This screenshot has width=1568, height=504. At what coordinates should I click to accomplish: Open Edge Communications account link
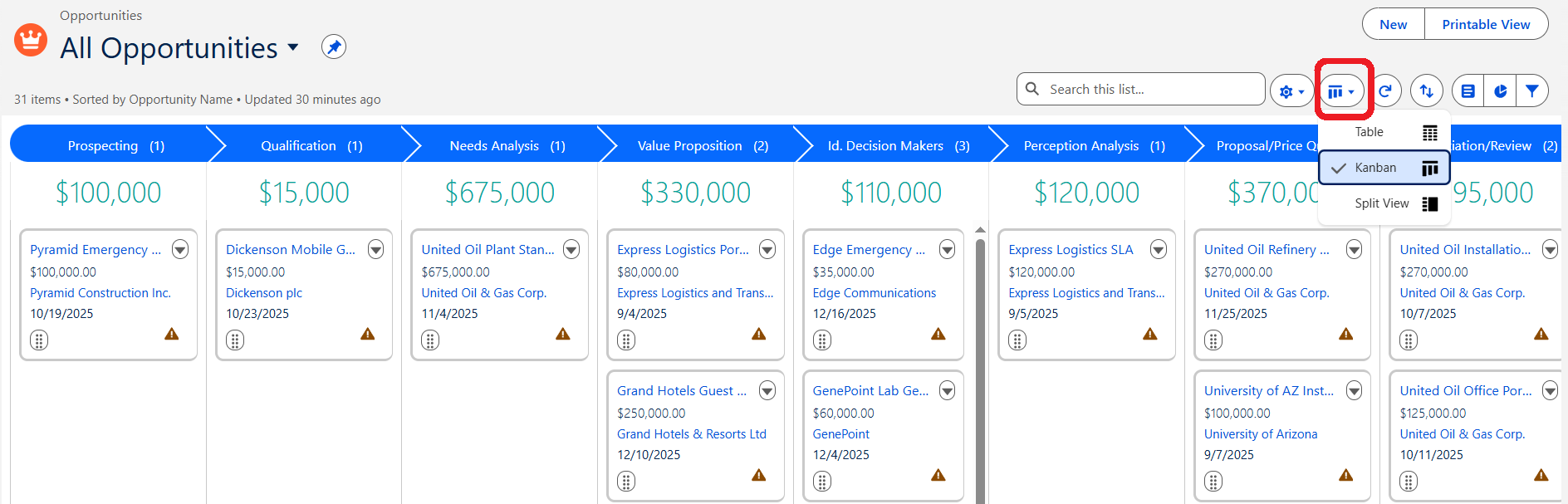pyautogui.click(x=875, y=293)
